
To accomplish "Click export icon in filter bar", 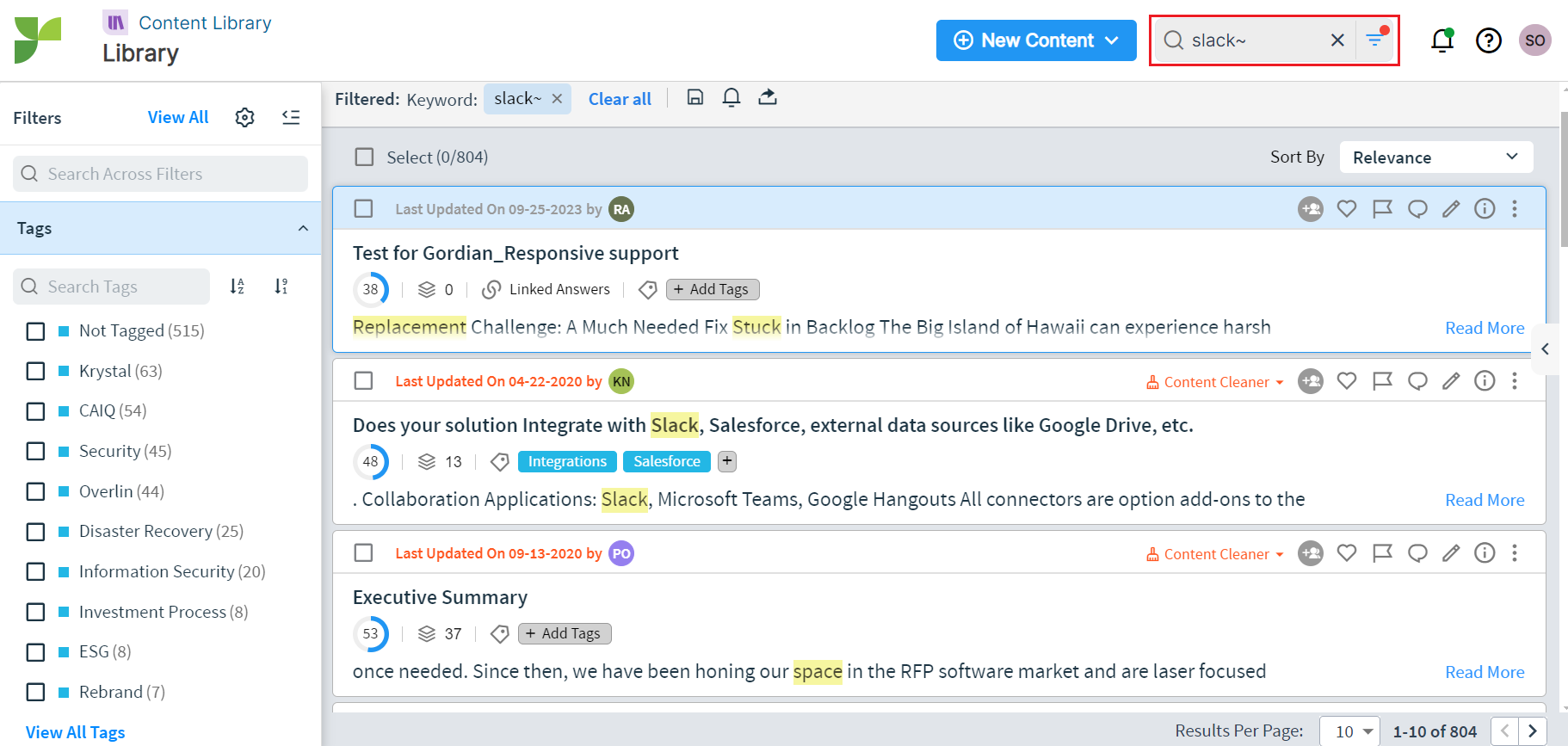I will pos(768,97).
